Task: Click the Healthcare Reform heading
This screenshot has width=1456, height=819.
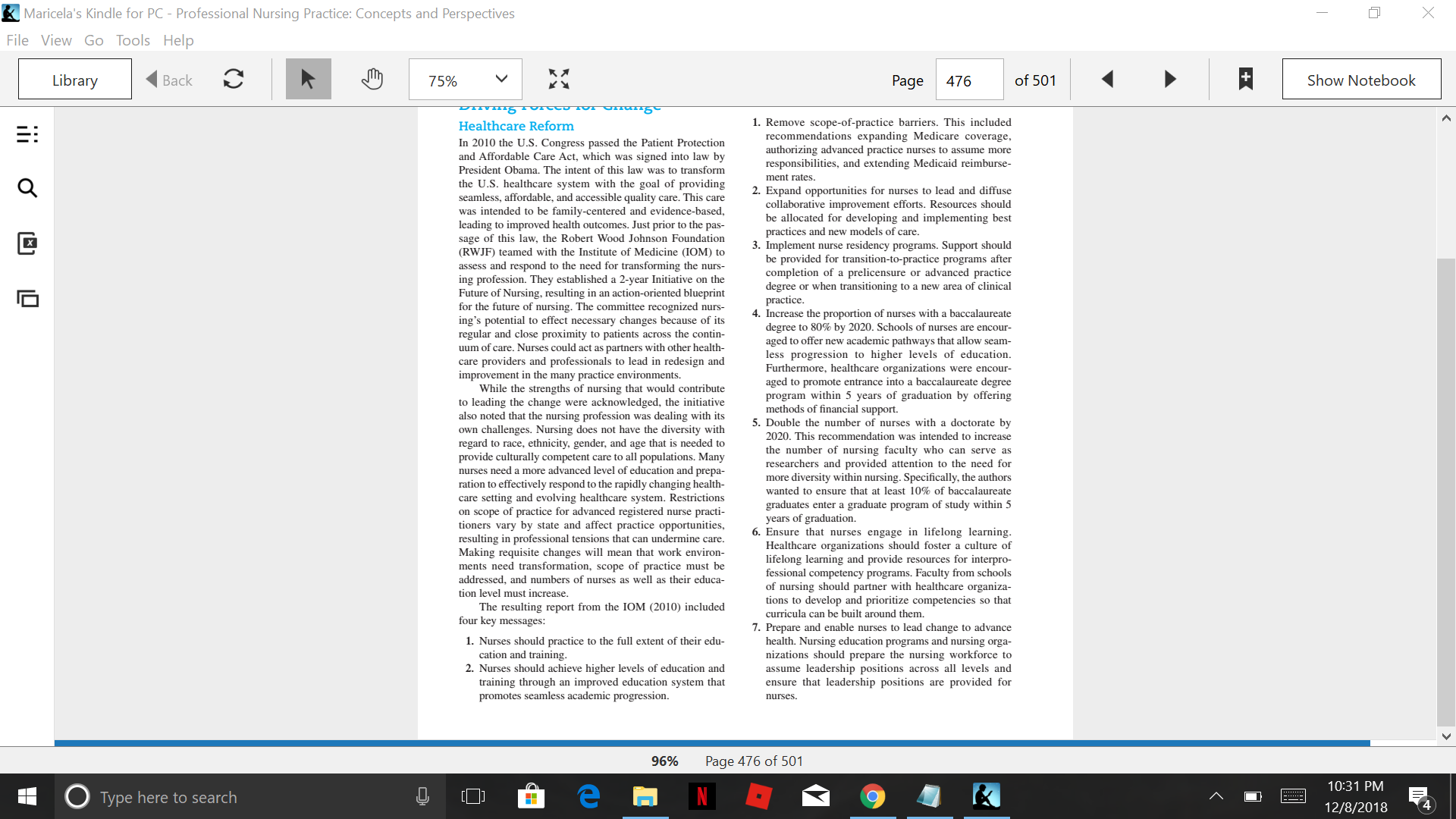Action: point(516,126)
